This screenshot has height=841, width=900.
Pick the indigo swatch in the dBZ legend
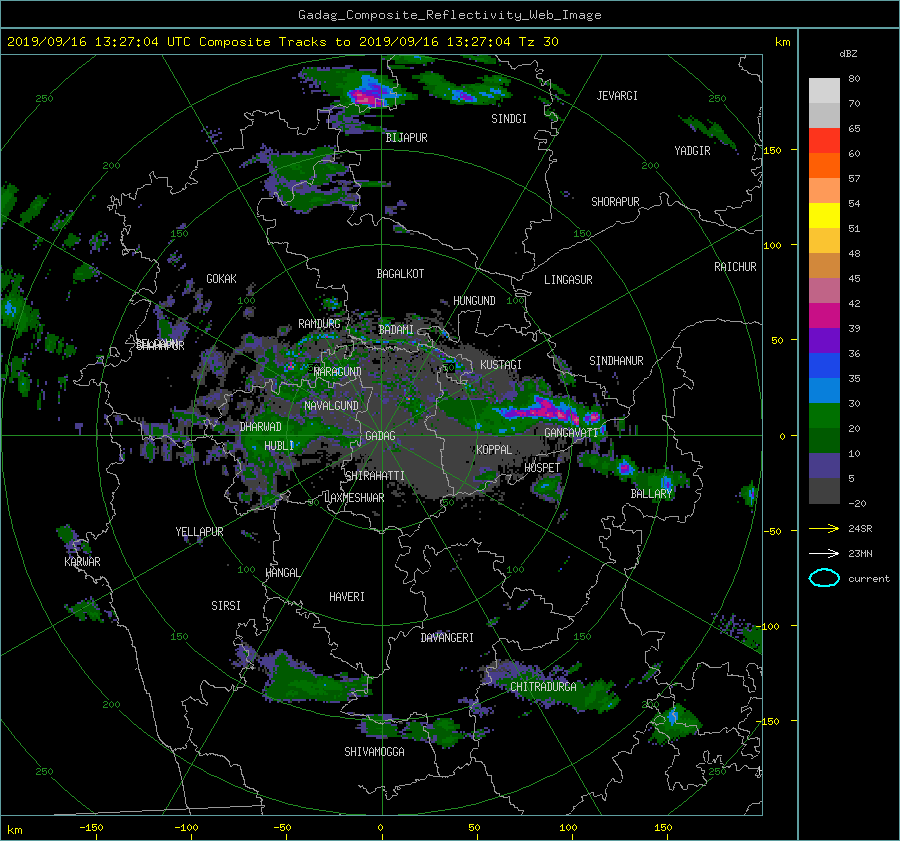pos(824,466)
